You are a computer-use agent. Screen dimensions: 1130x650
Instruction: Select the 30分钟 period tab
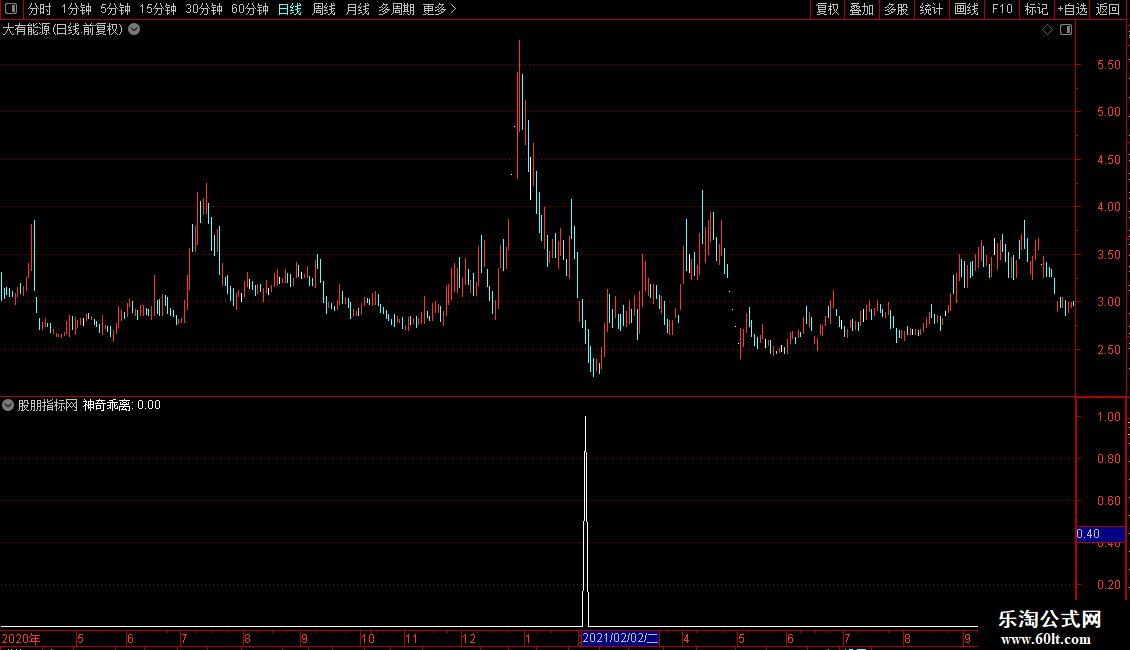204,9
